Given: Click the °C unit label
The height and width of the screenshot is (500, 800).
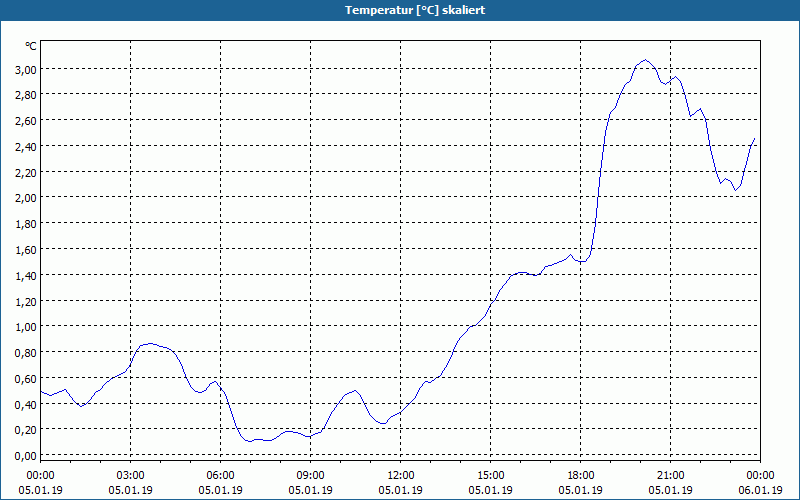Looking at the screenshot, I should click(31, 46).
